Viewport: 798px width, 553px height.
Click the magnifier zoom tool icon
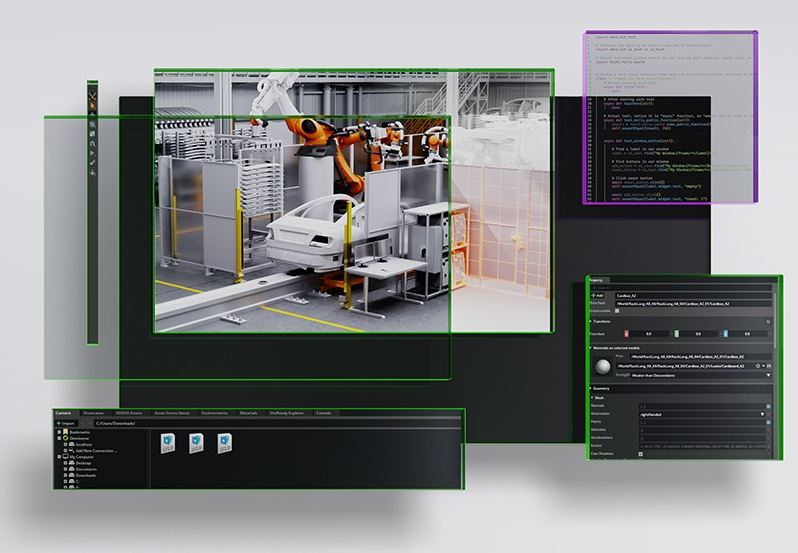coord(92,126)
